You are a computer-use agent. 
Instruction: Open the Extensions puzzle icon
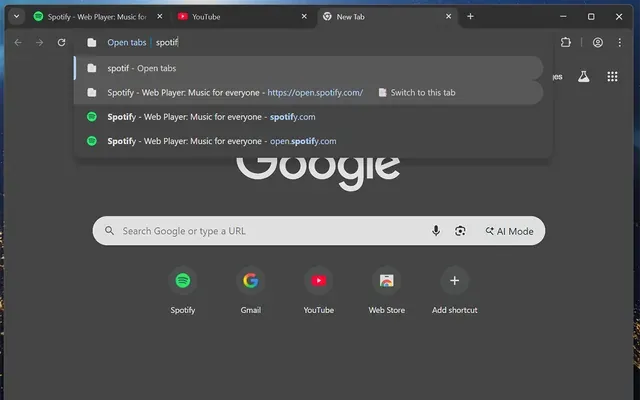coord(565,42)
